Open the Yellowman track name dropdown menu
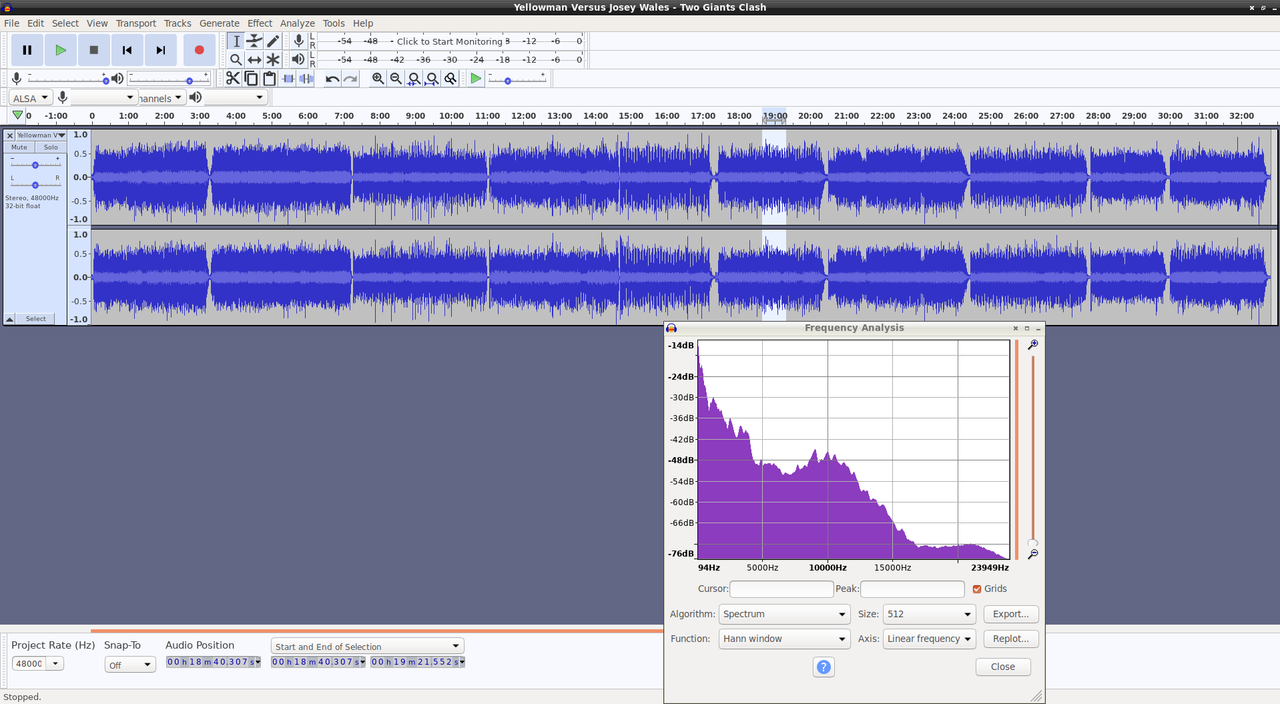This screenshot has height=704, width=1280. [41, 135]
